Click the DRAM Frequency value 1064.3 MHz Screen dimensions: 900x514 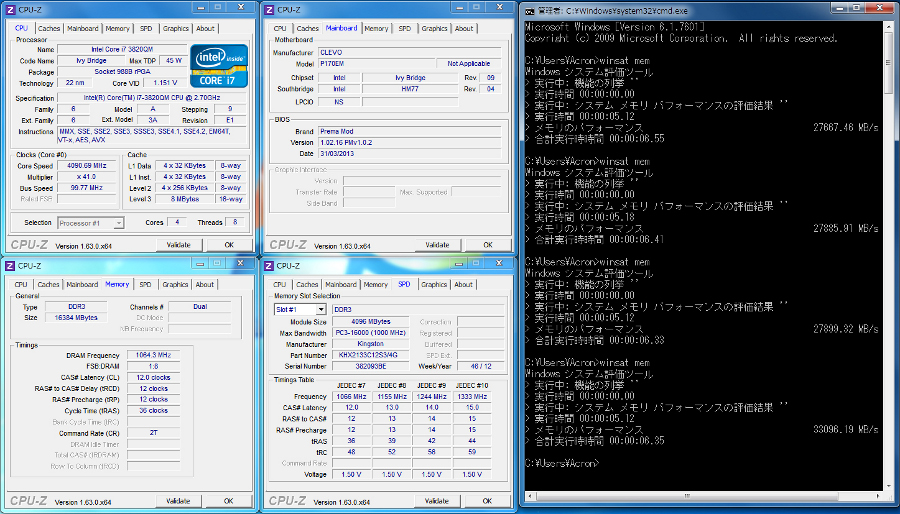[154, 356]
